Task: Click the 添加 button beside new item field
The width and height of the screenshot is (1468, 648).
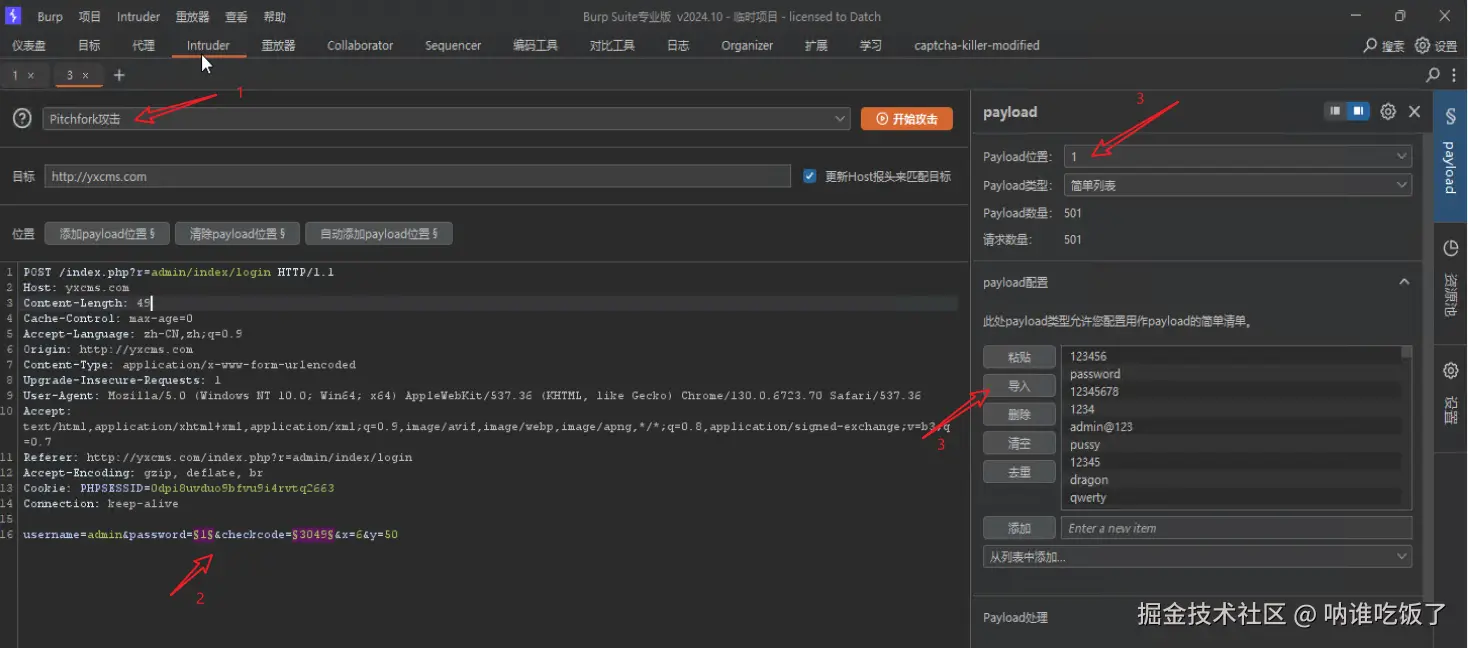Action: [1019, 528]
